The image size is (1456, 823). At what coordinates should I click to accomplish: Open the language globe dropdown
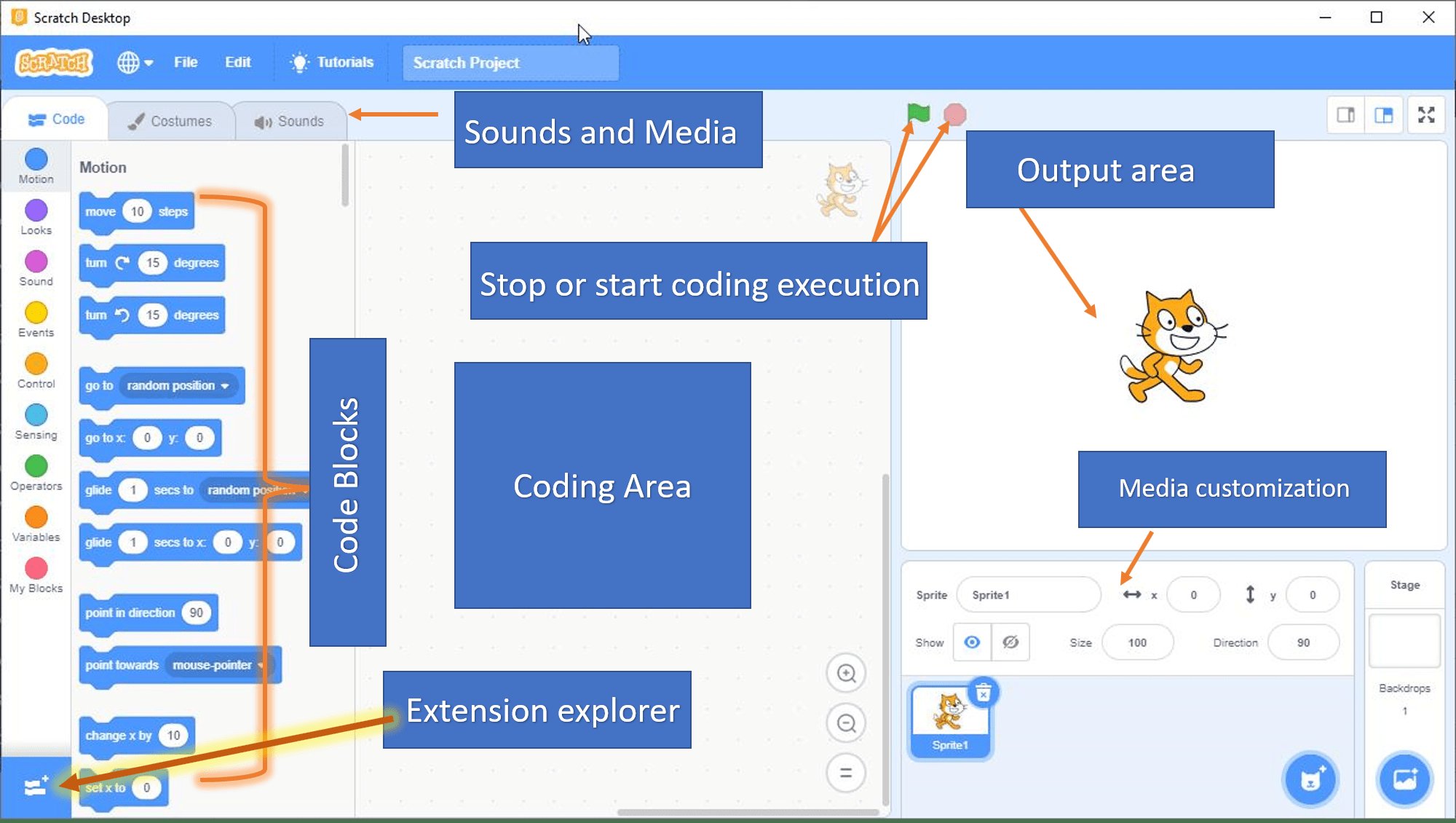[135, 63]
